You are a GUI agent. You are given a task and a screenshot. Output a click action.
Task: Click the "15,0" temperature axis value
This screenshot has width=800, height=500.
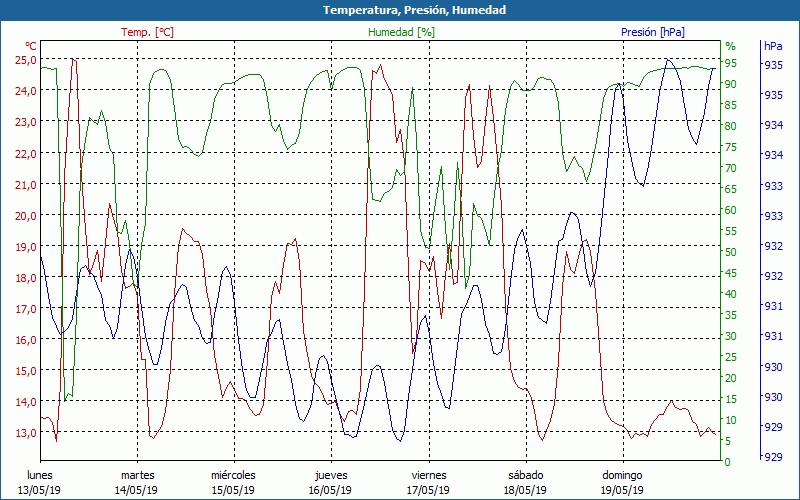tap(26, 371)
